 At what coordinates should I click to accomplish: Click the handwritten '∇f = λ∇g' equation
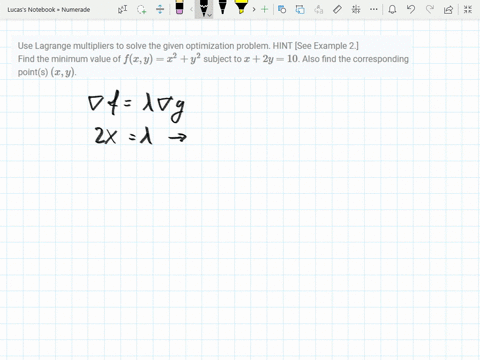136,105
